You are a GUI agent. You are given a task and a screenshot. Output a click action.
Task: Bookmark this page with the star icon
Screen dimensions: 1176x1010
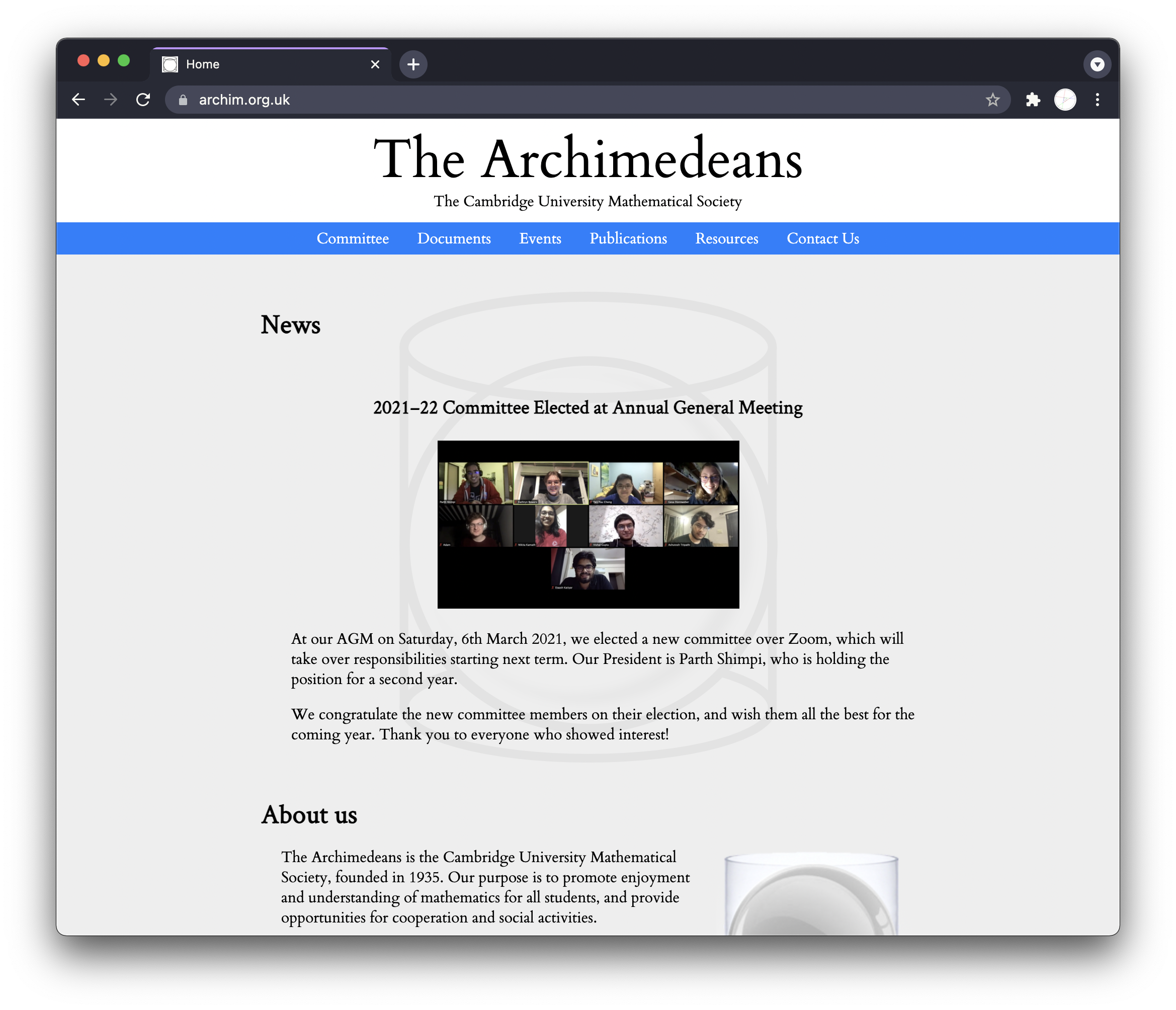click(x=992, y=100)
